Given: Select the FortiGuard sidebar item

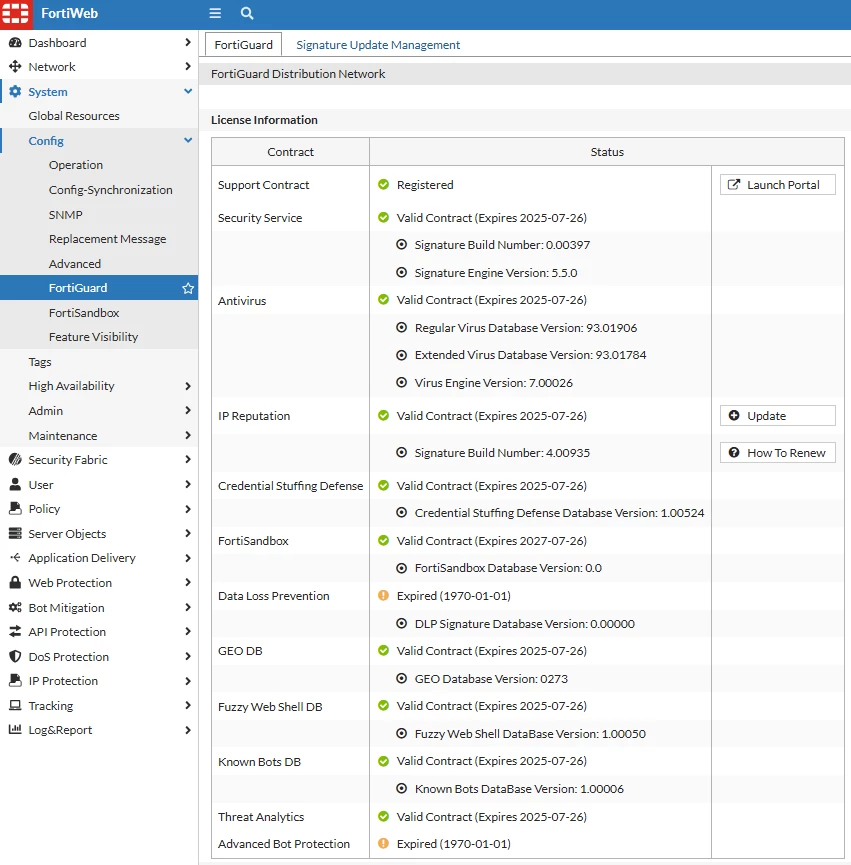Looking at the screenshot, I should 99,288.
